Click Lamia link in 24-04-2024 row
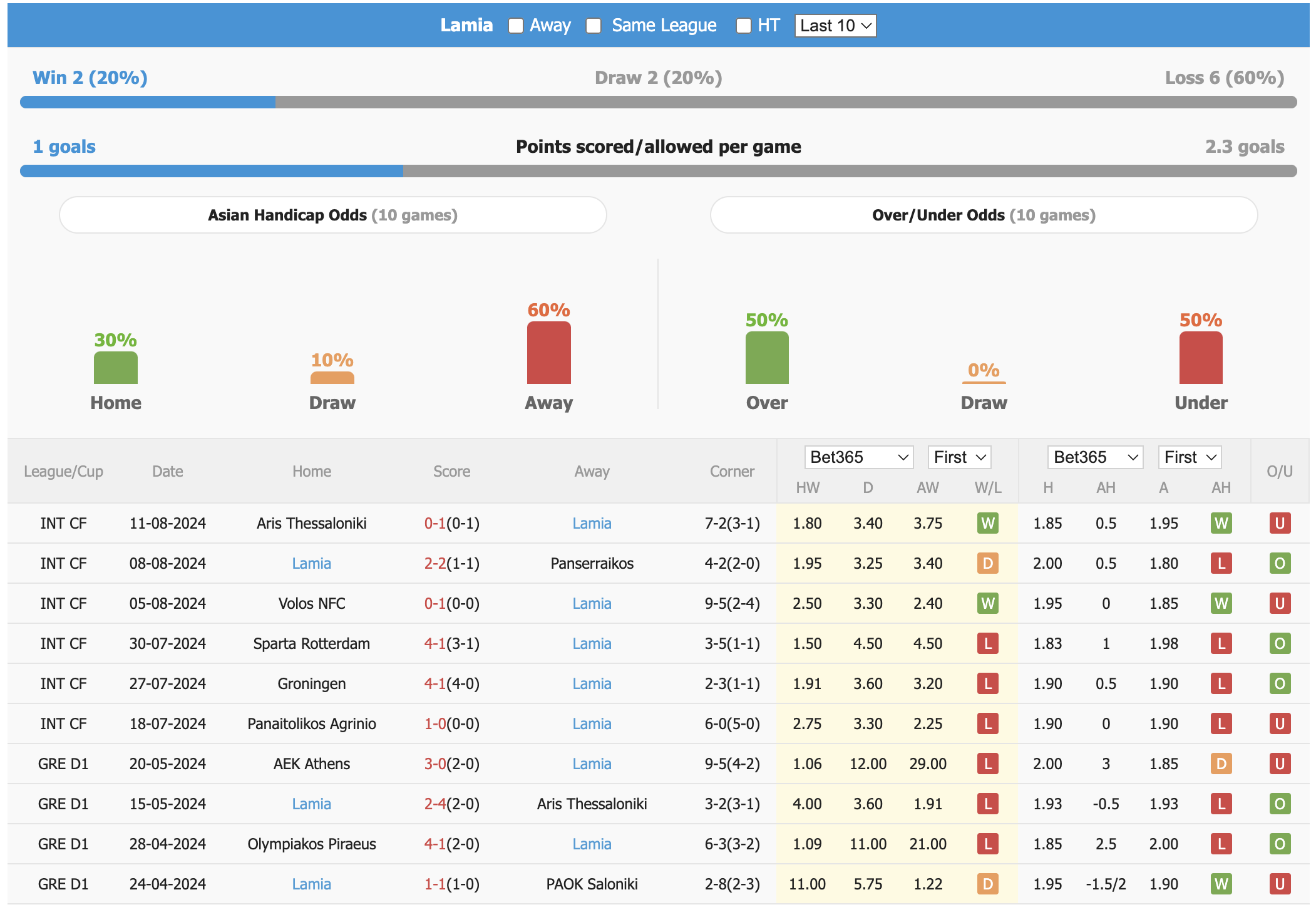The height and width of the screenshot is (912, 1316). tap(311, 884)
